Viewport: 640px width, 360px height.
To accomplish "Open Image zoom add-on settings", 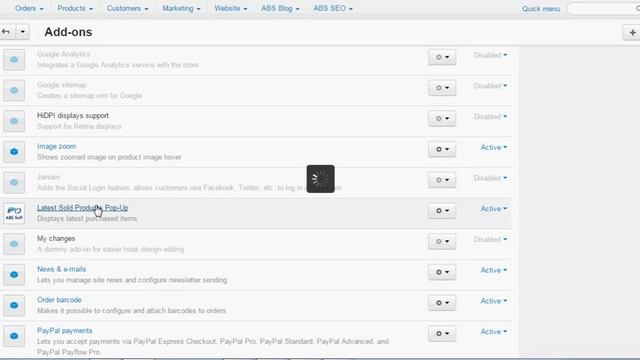I will click(x=56, y=146).
